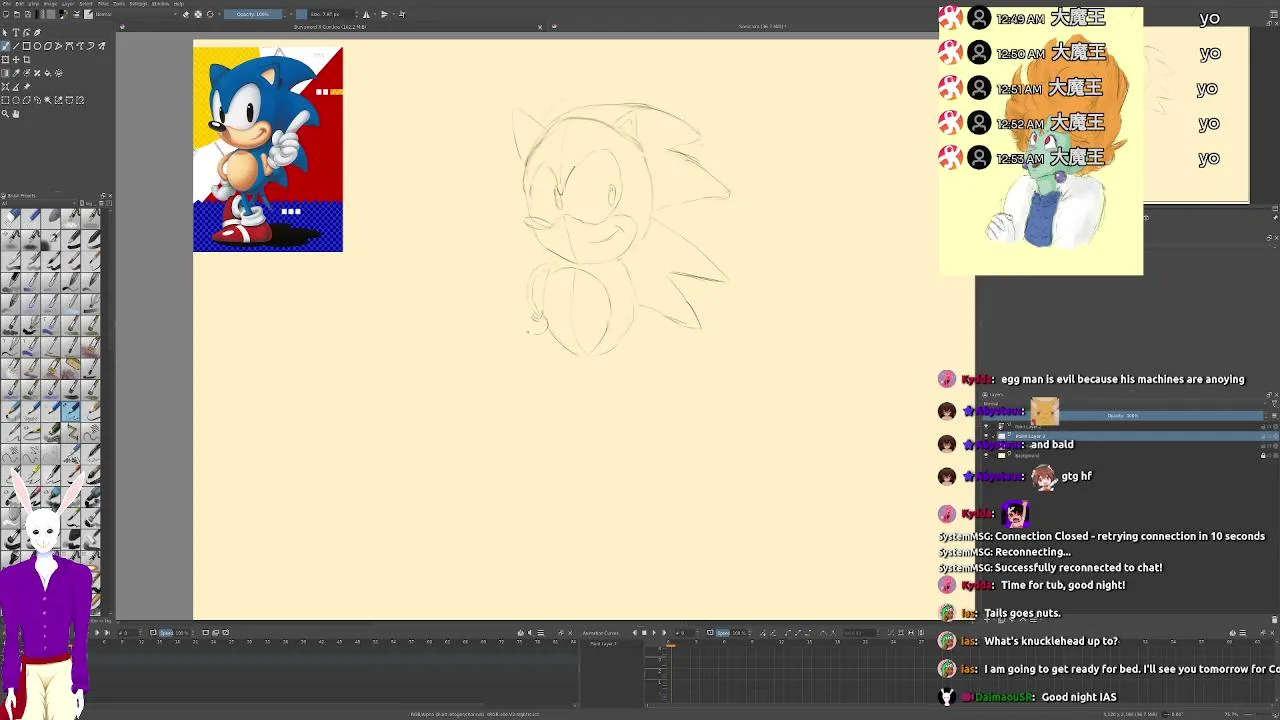Screen dimensions: 1280x720
Task: Open the brush preset chooser
Action: (88, 14)
